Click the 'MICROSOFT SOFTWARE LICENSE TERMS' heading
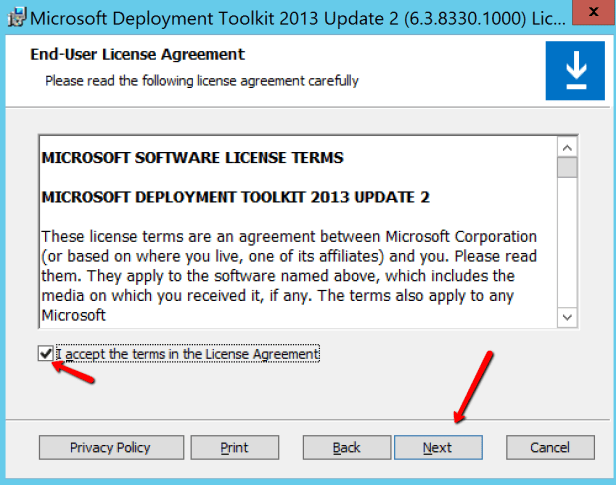The image size is (616, 485). [x=192, y=158]
